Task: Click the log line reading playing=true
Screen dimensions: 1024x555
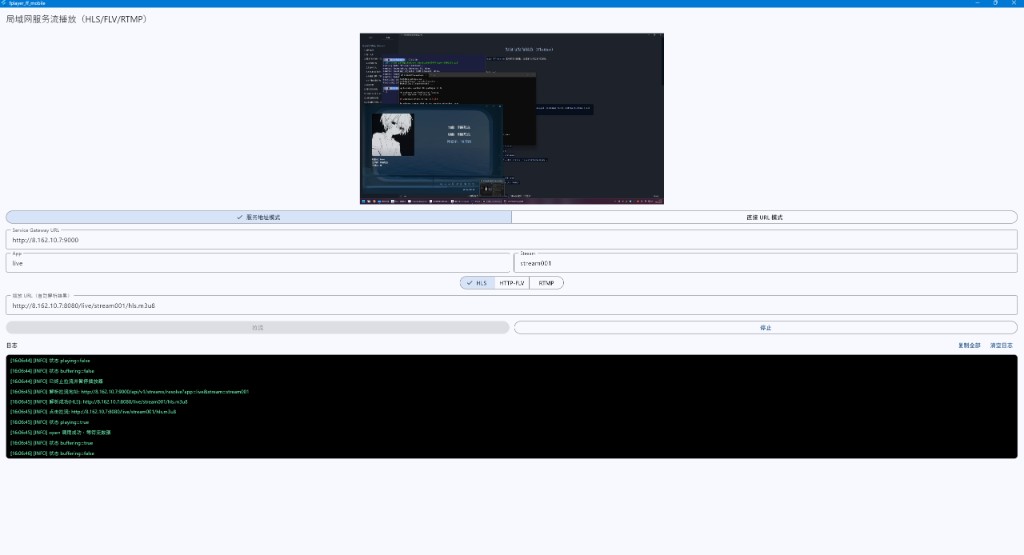Action: [x=50, y=422]
